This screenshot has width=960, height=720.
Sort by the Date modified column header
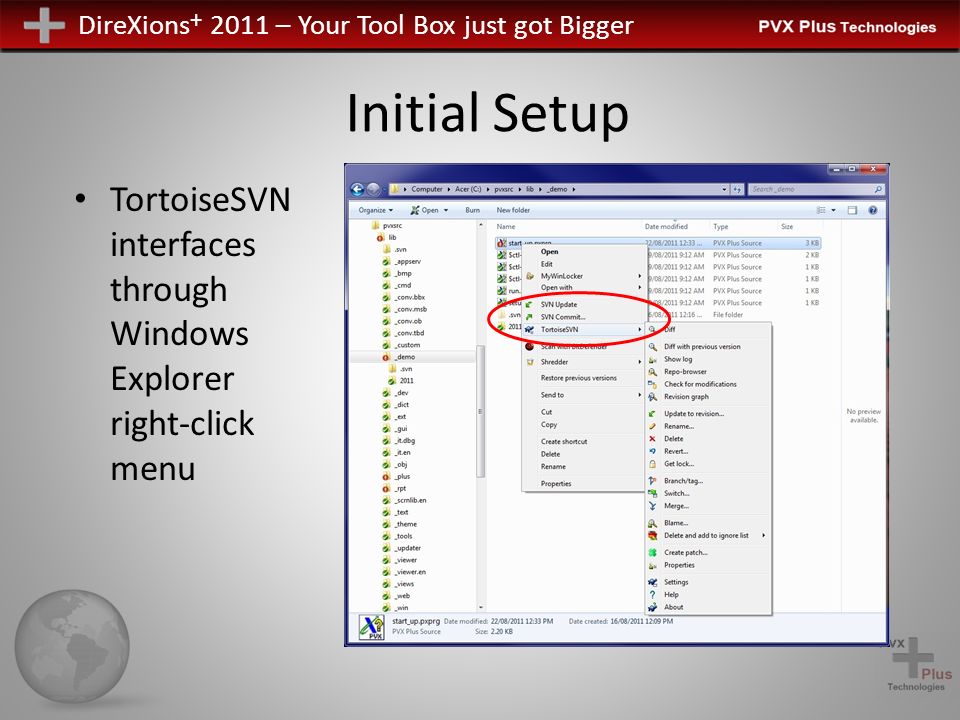(x=666, y=227)
